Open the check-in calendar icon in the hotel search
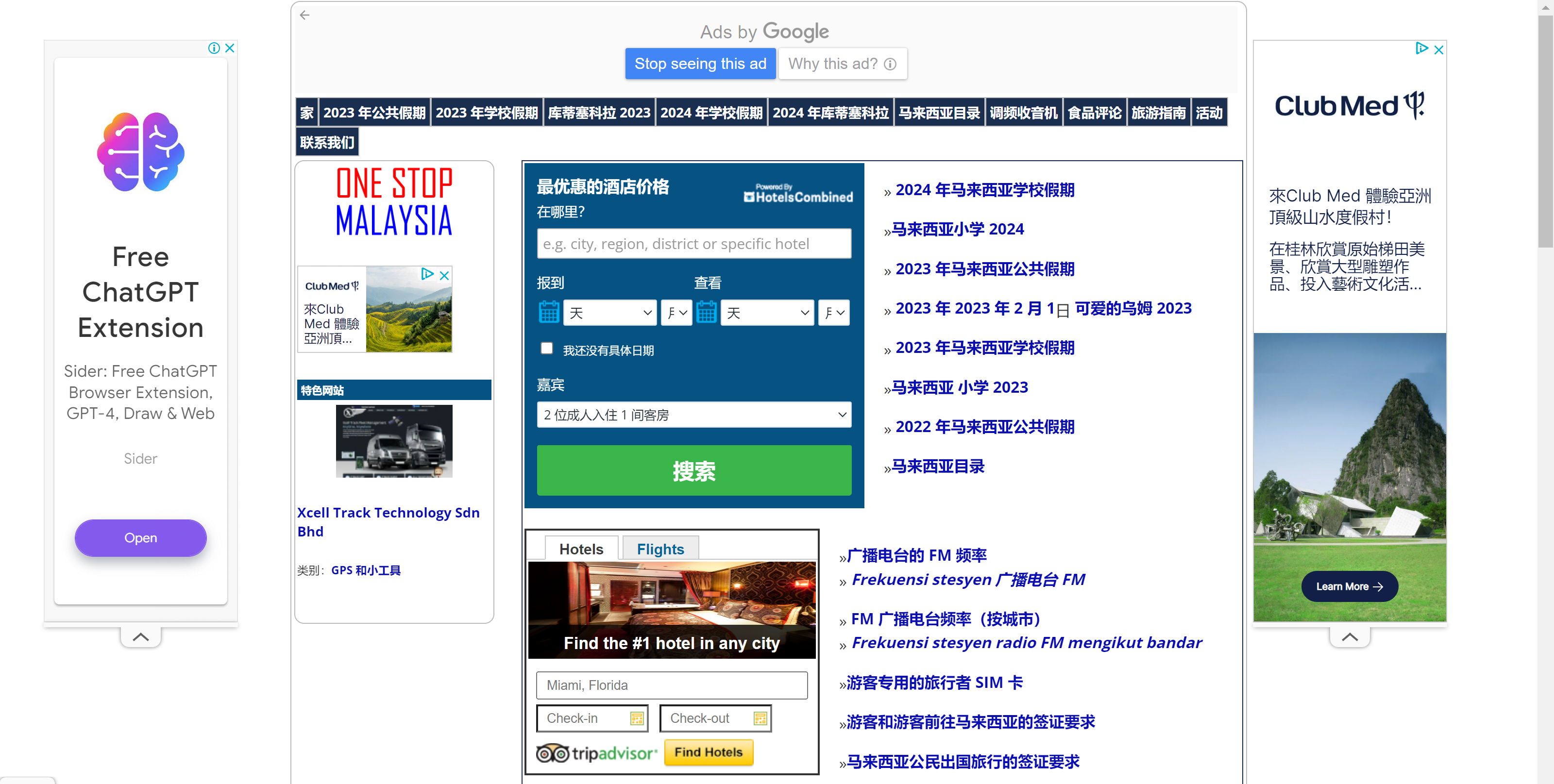The height and width of the screenshot is (784, 1554). (x=549, y=313)
